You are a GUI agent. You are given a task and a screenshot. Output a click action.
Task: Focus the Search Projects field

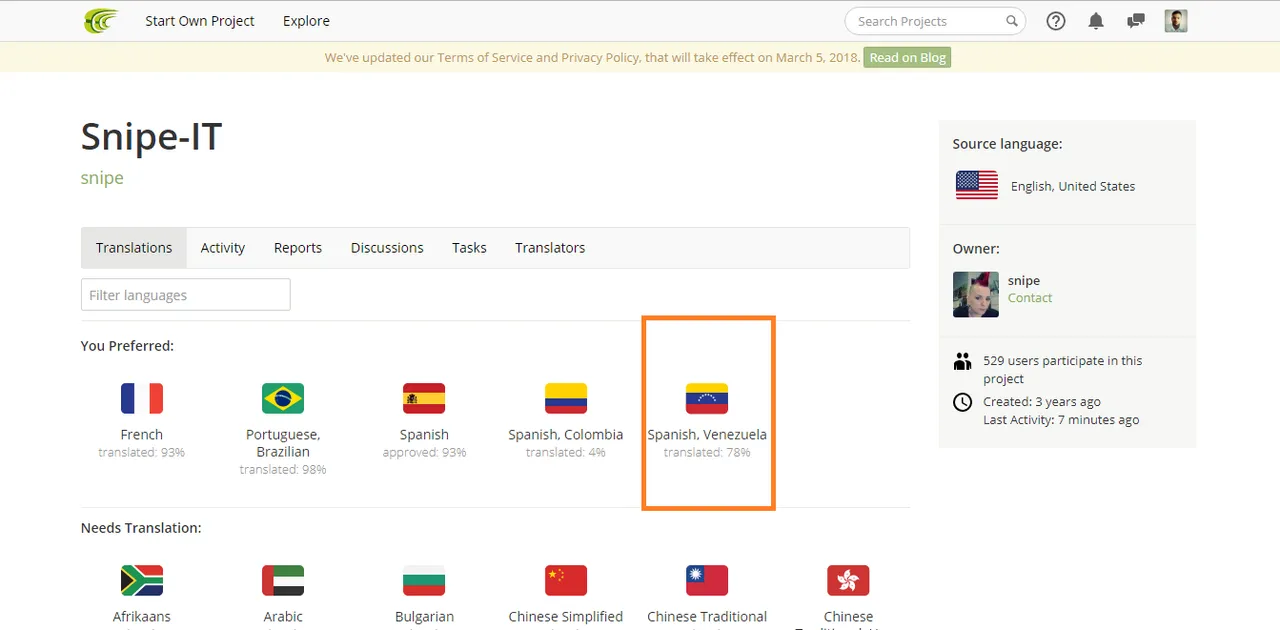point(935,21)
